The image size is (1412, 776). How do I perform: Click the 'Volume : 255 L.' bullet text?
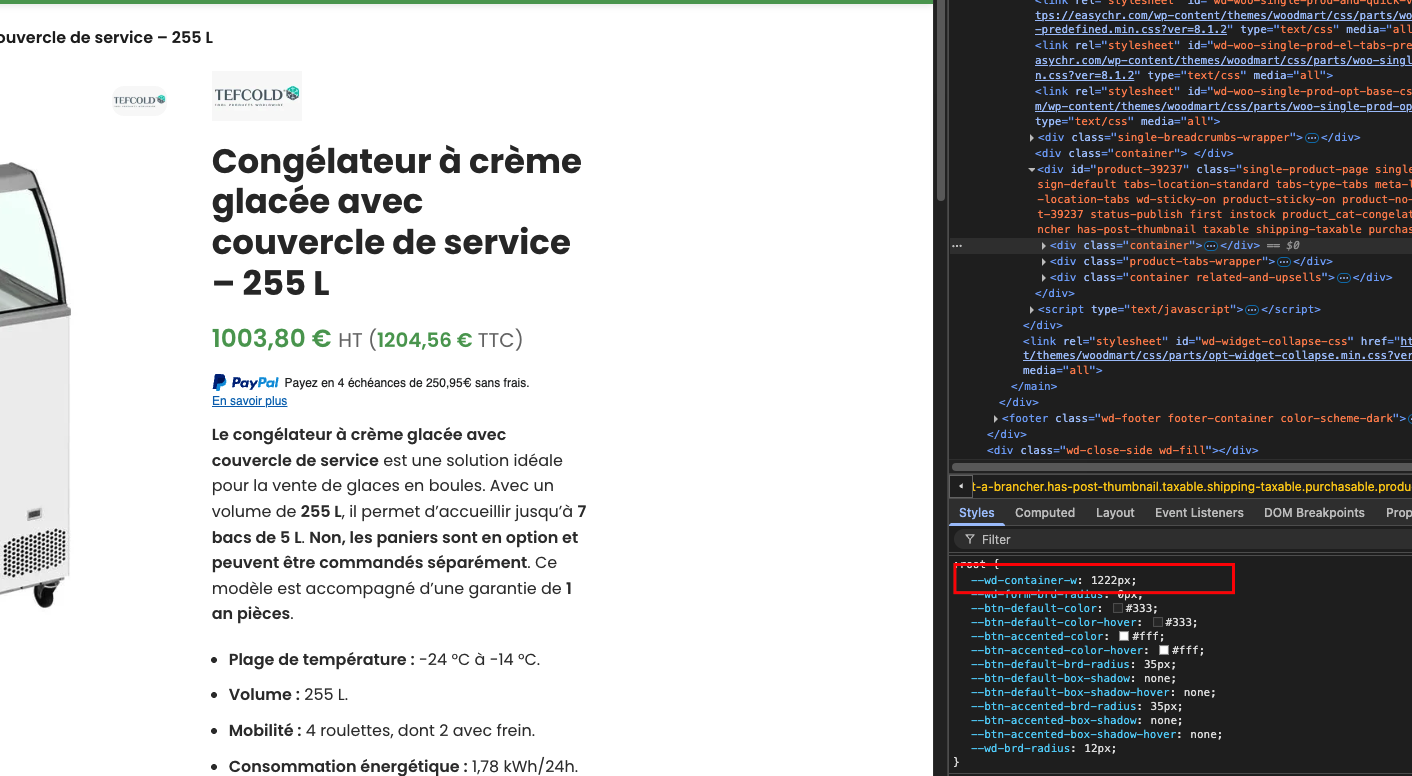288,695
